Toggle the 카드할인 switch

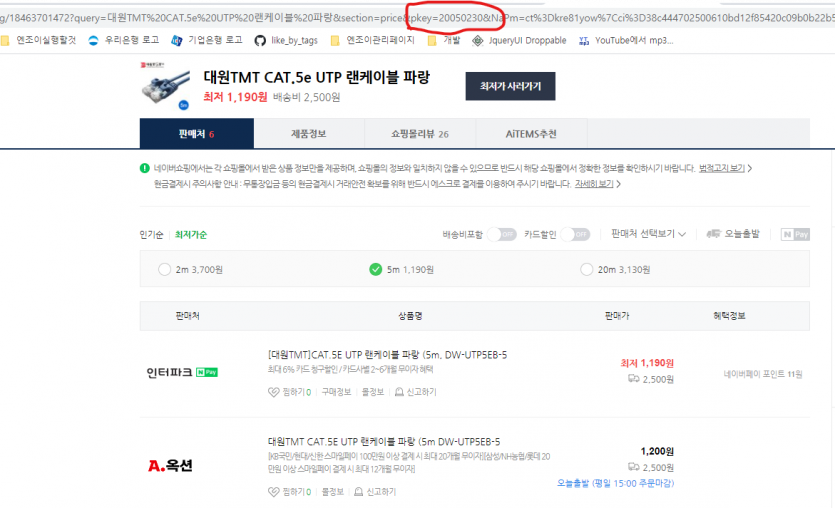pyautogui.click(x=574, y=234)
